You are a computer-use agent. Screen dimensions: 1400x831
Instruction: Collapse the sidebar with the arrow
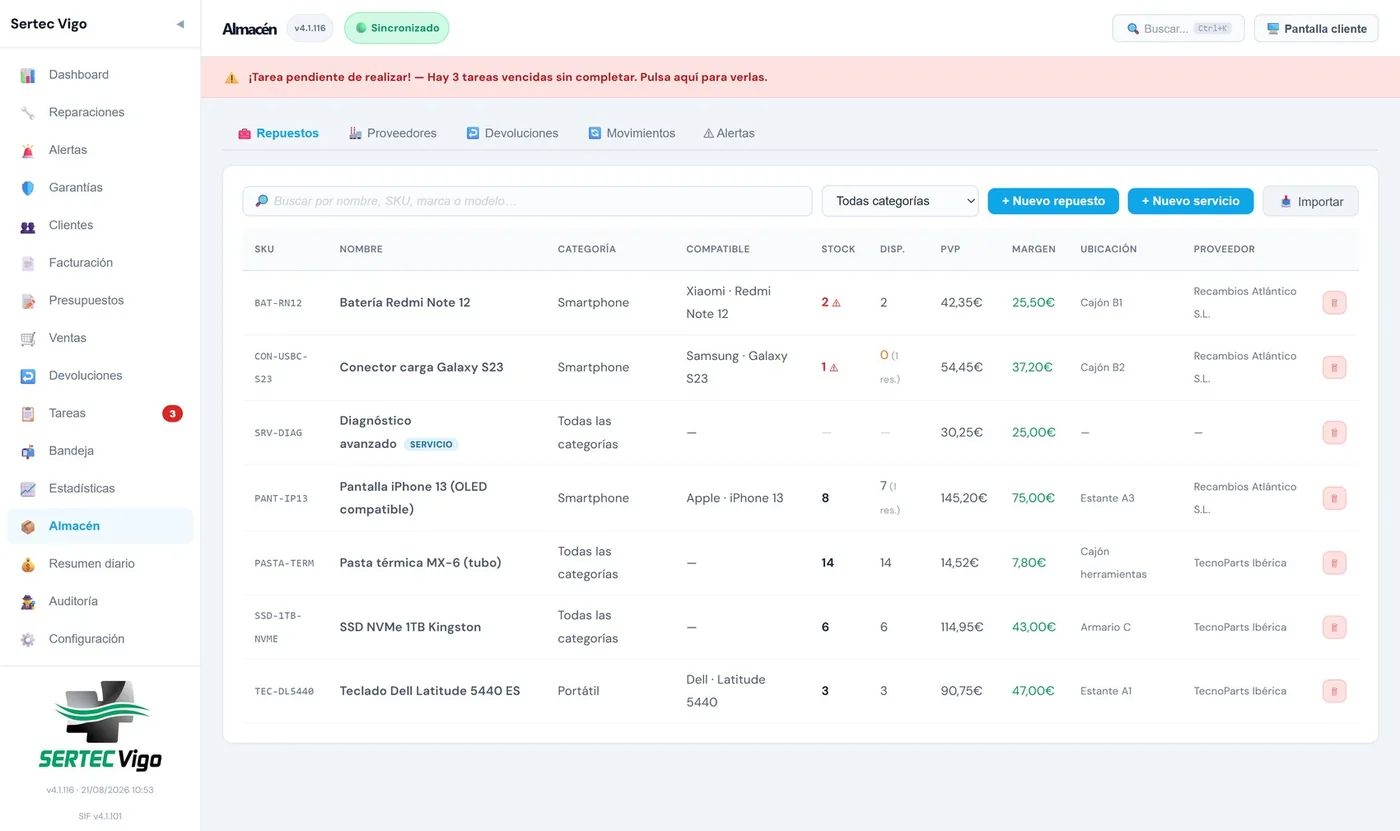coord(180,24)
